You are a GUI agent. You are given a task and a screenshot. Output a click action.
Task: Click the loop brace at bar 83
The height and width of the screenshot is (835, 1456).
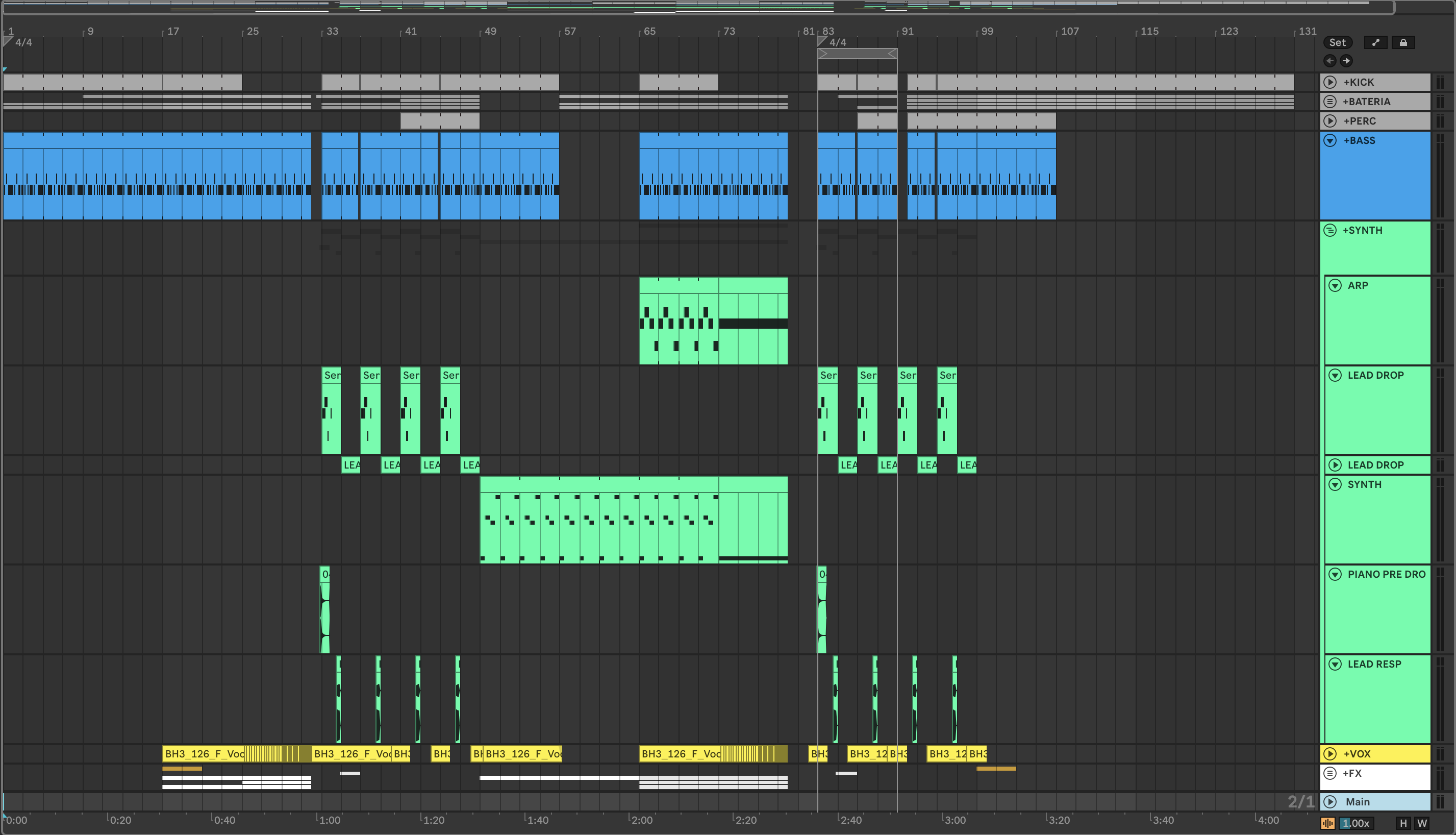tap(857, 53)
